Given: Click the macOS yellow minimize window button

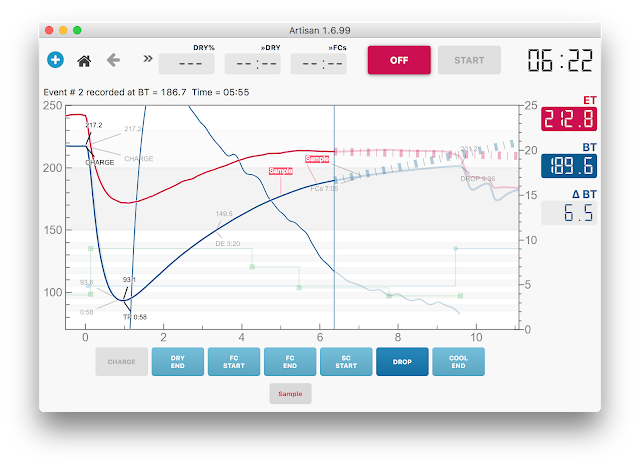Looking at the screenshot, I should click(63, 30).
